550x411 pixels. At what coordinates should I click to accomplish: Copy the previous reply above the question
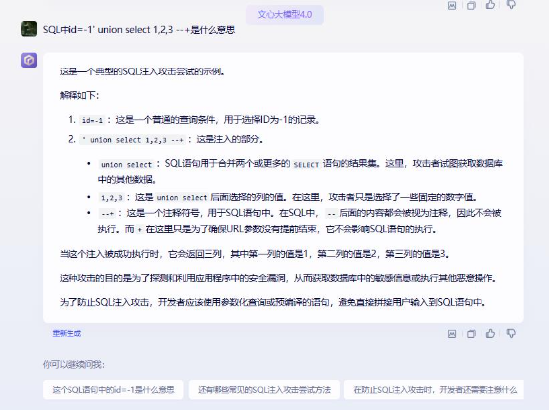(x=471, y=6)
